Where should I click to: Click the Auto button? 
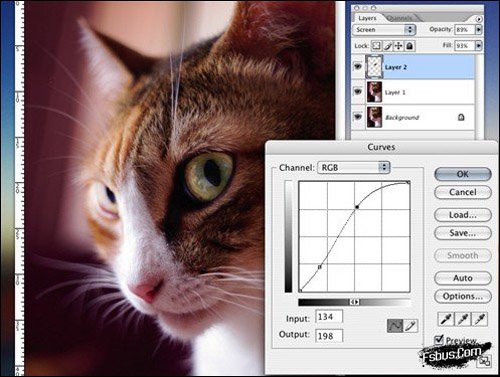463,278
